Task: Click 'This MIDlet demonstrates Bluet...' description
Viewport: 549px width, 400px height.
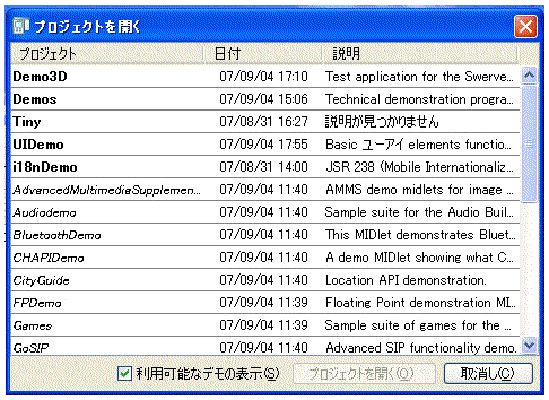Action: [420, 235]
